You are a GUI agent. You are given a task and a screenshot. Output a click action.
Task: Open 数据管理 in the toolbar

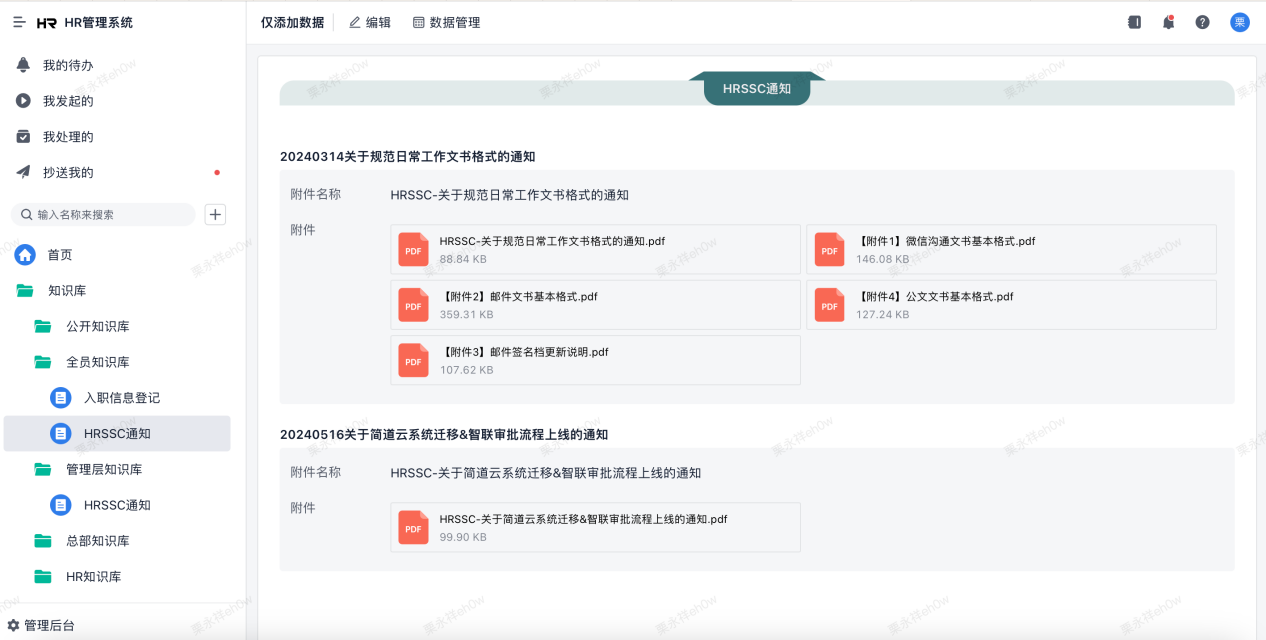pos(446,22)
